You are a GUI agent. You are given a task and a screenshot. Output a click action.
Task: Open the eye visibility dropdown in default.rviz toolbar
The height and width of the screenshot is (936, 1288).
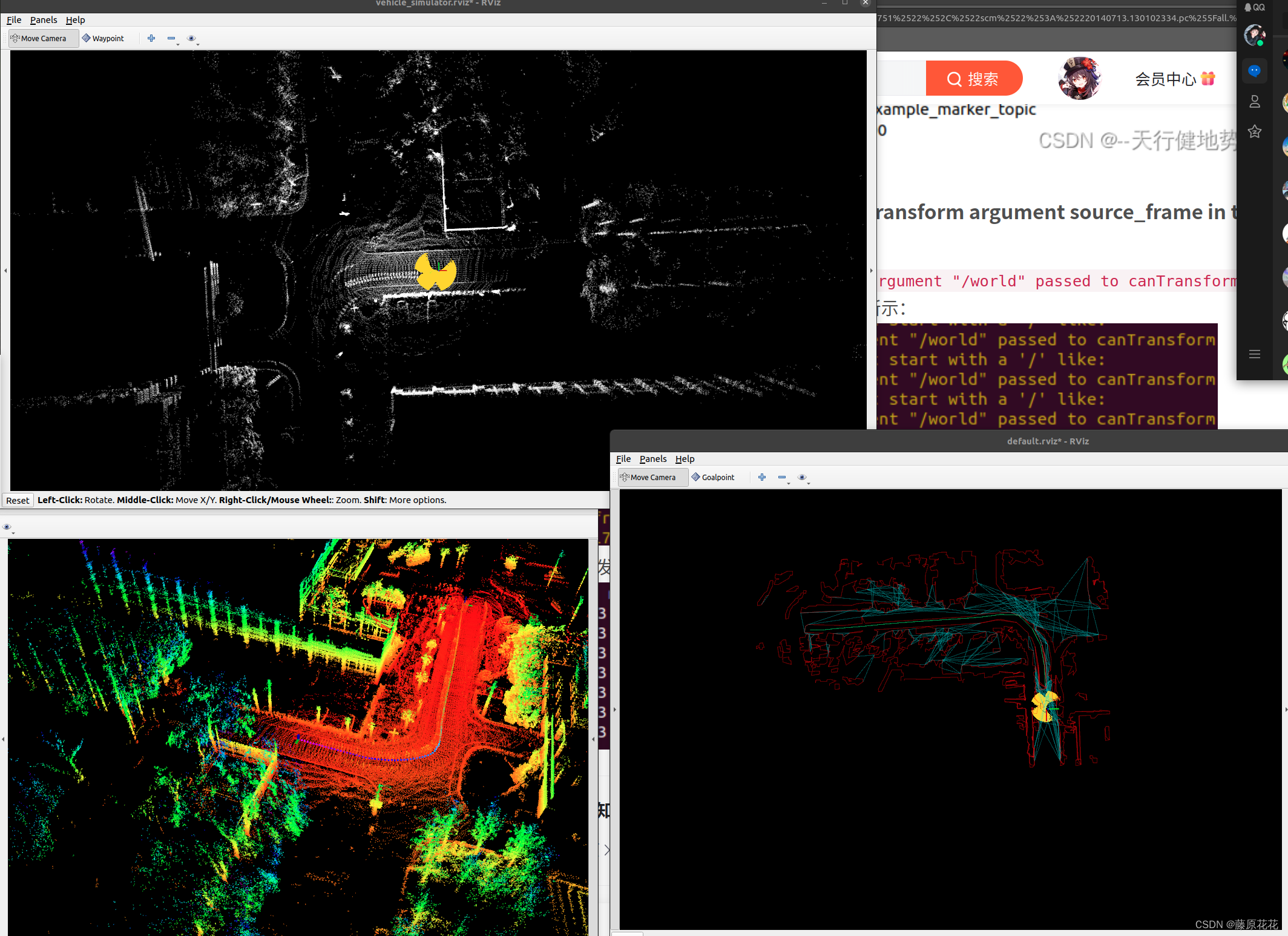(803, 478)
